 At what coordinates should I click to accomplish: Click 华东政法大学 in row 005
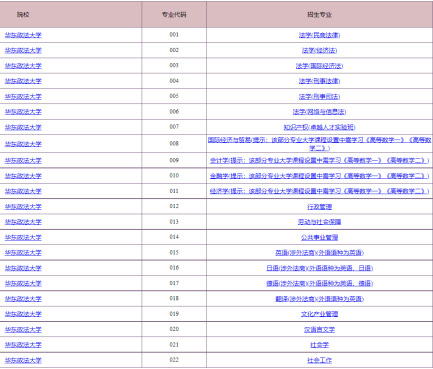23,97
